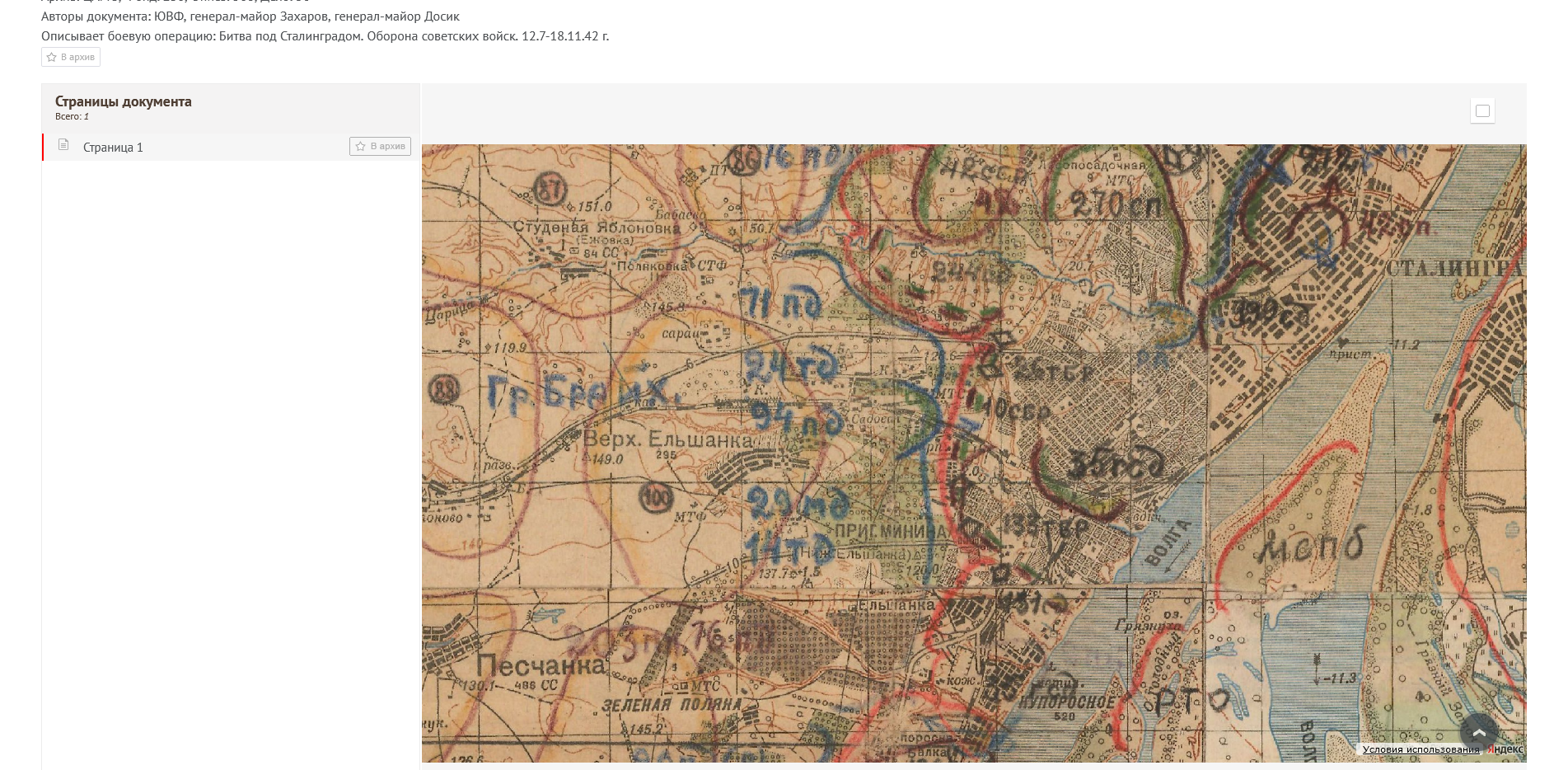Image resolution: width=1568 pixels, height=770 pixels.
Task: Select Страница 1 in pages list
Action: [x=113, y=148]
